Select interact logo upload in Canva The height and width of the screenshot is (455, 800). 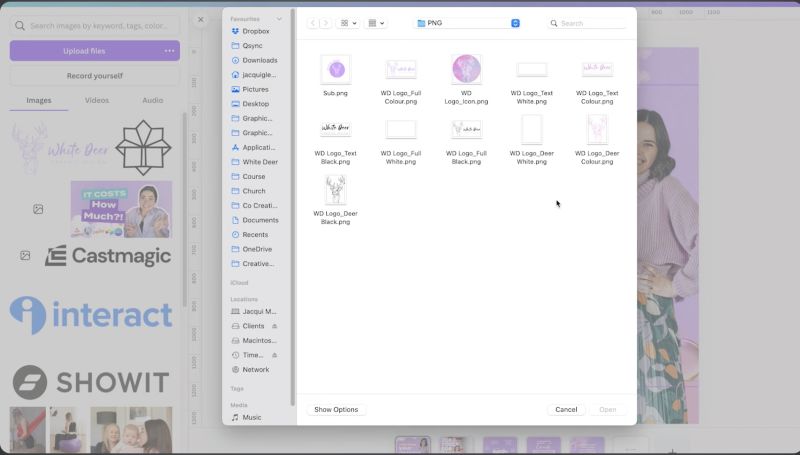coord(91,315)
